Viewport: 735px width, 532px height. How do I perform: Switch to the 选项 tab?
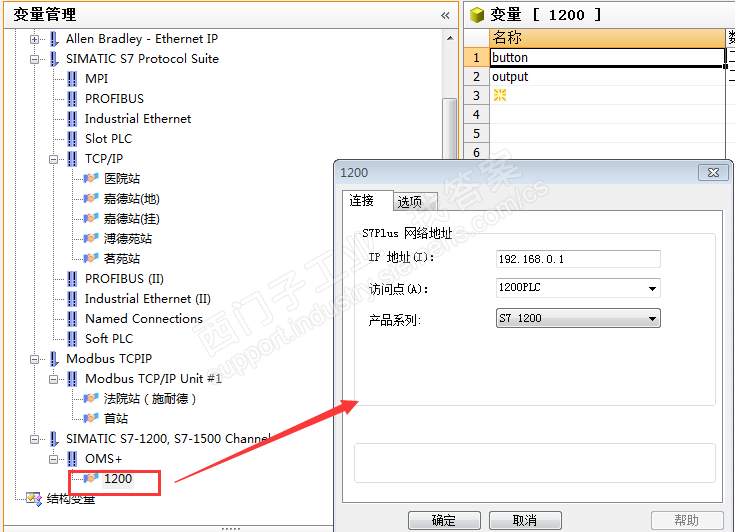[415, 202]
